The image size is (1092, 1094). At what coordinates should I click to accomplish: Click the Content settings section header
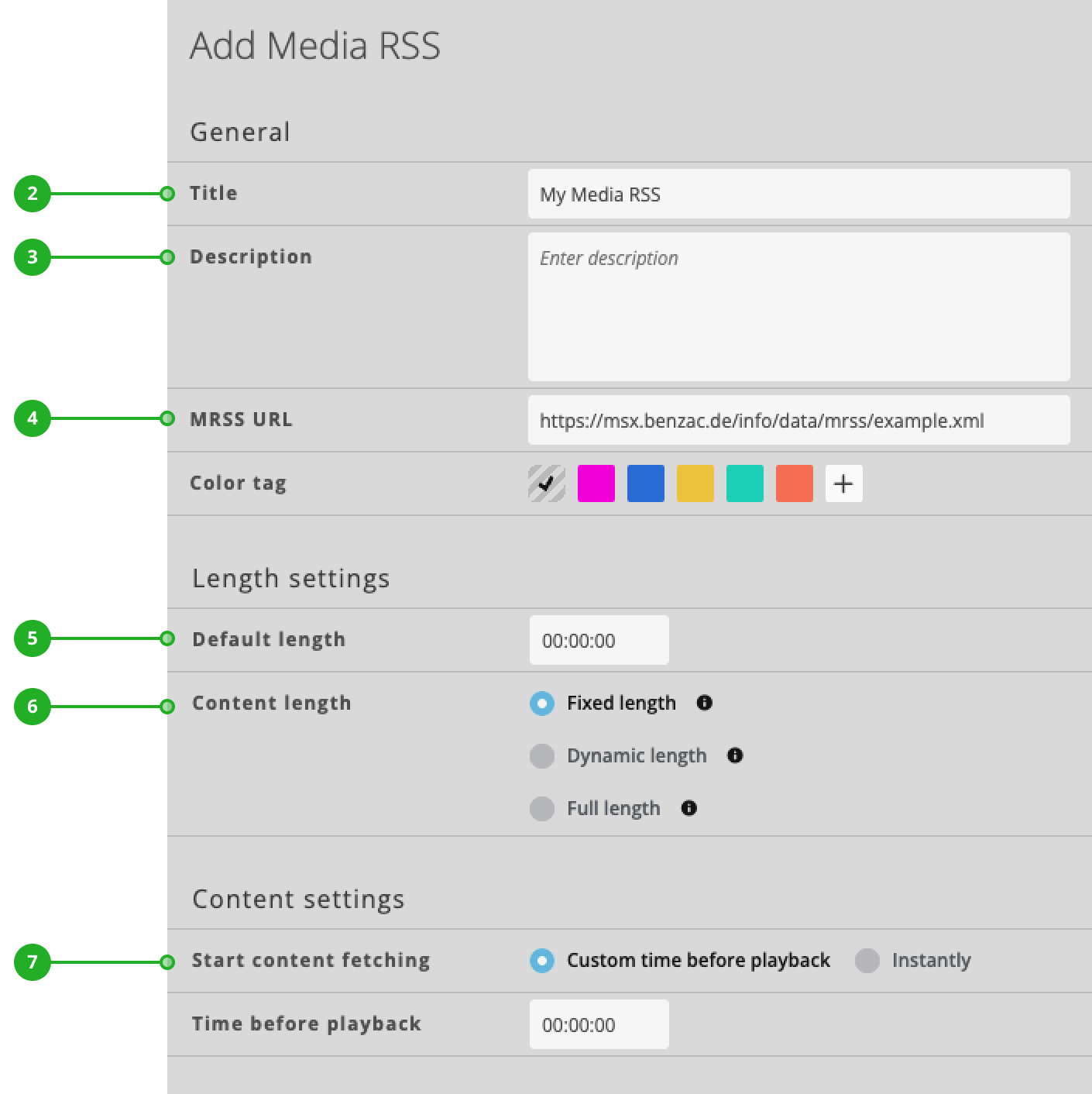298,899
